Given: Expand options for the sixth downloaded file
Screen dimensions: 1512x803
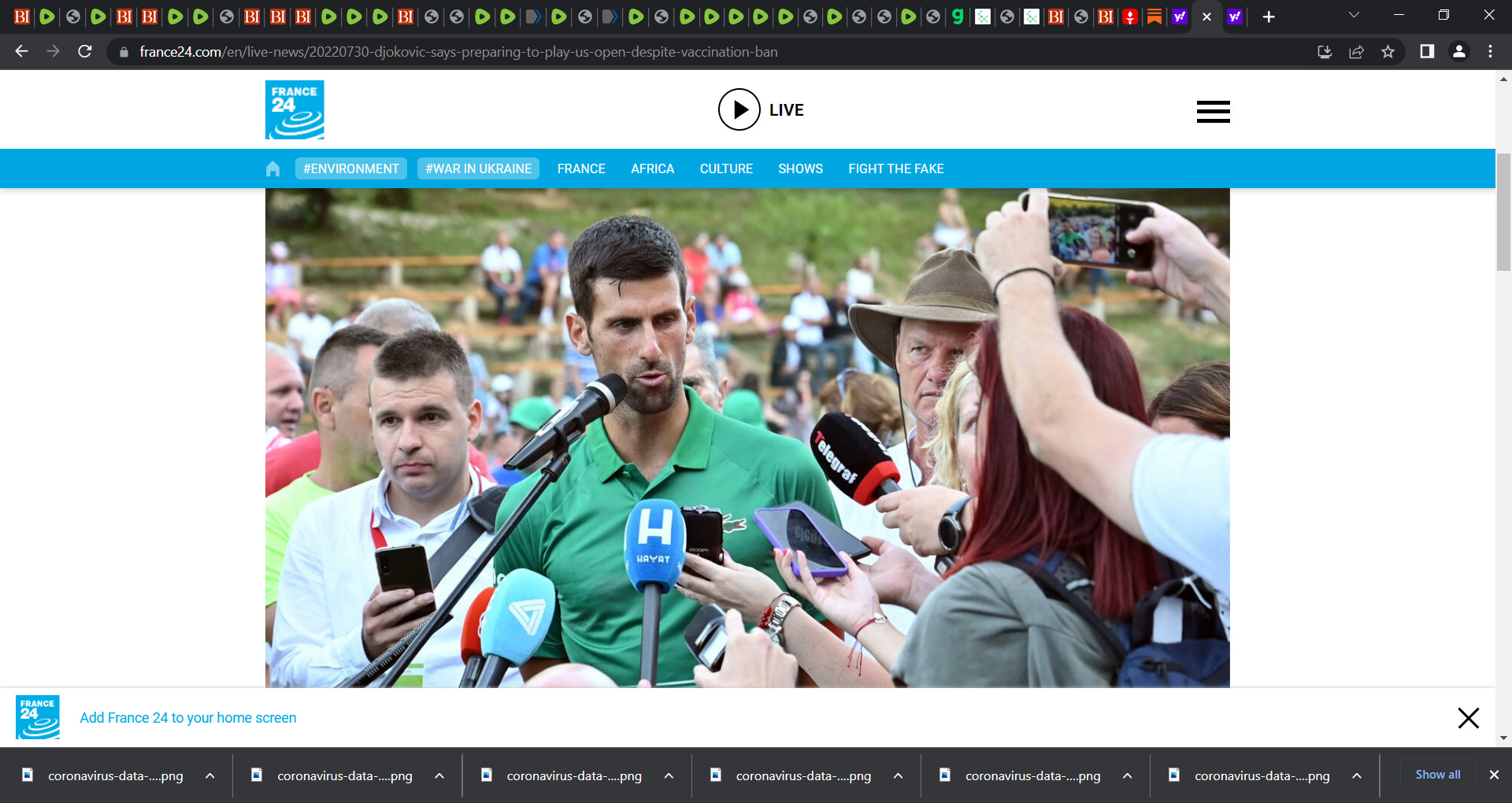Looking at the screenshot, I should click(x=1357, y=775).
